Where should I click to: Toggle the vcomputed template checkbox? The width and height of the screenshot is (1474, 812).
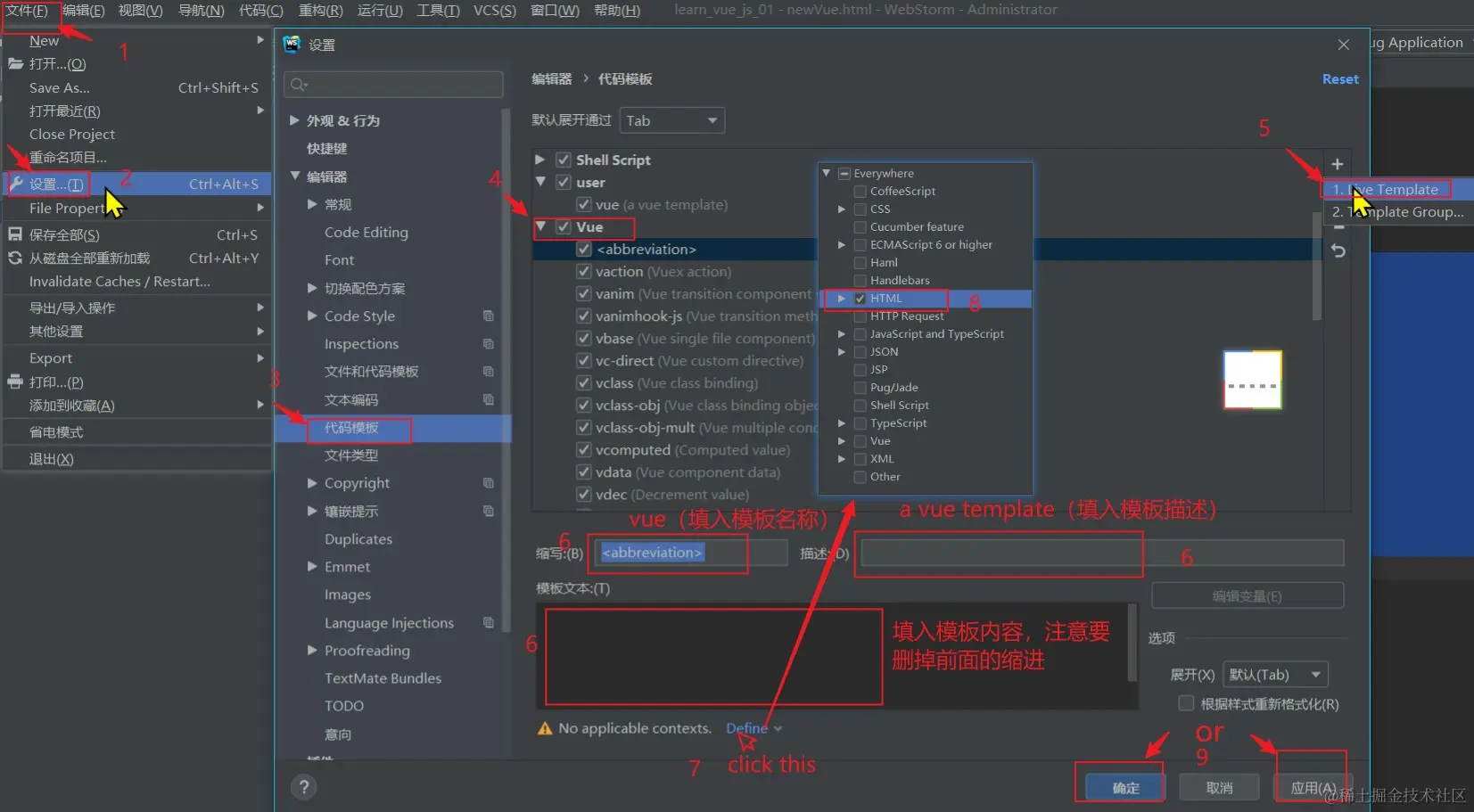584,449
